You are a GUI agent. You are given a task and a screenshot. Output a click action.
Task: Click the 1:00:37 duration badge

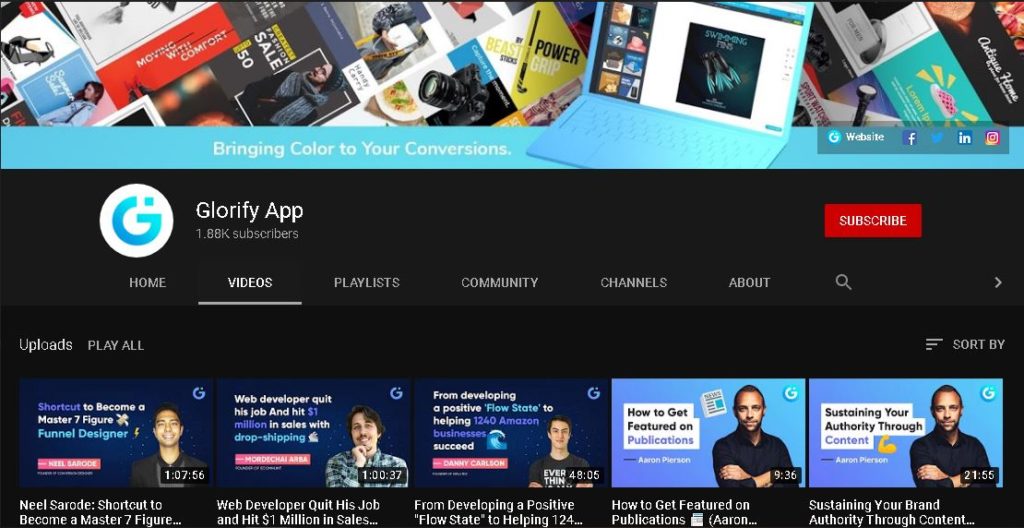(382, 475)
